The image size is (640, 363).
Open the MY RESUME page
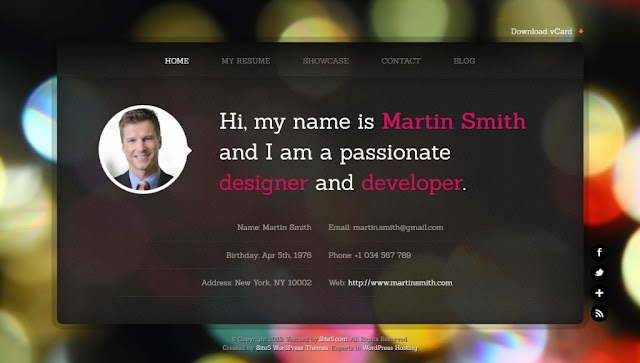[246, 61]
